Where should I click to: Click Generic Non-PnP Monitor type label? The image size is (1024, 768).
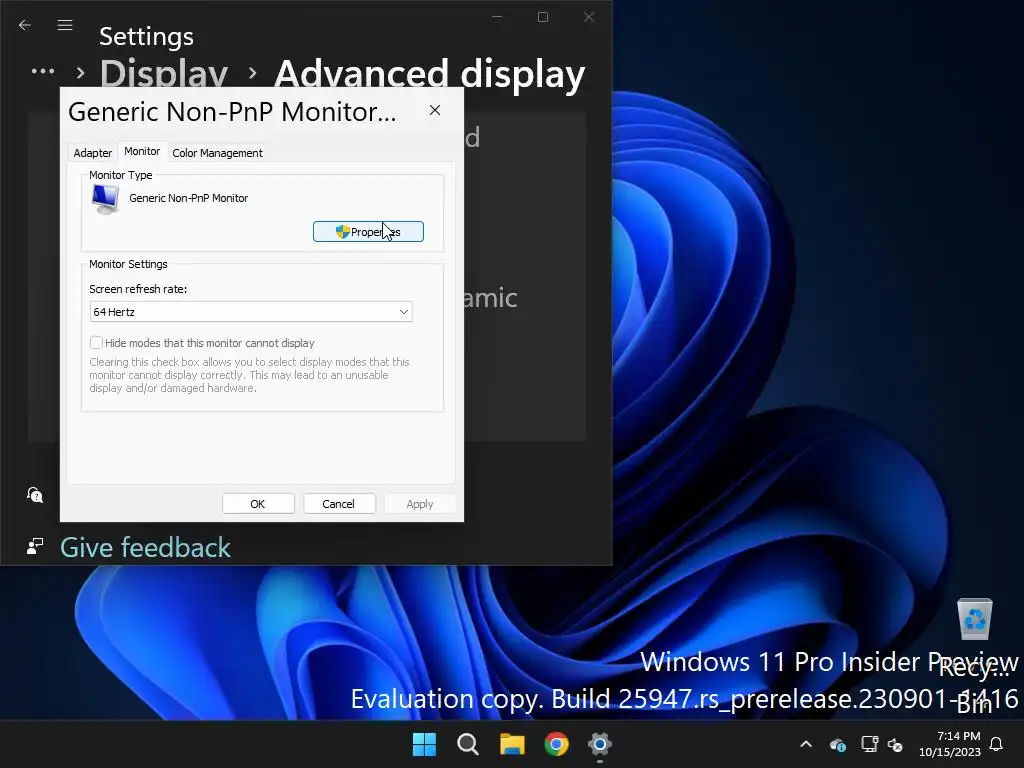(x=189, y=198)
